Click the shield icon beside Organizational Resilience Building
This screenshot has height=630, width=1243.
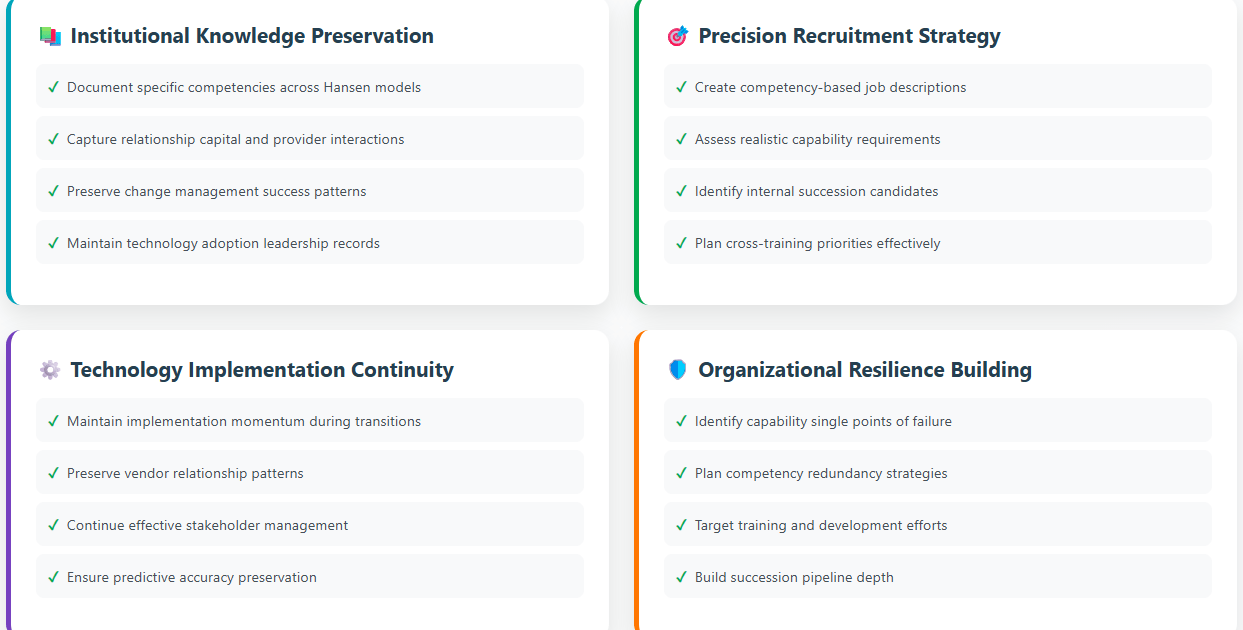678,370
